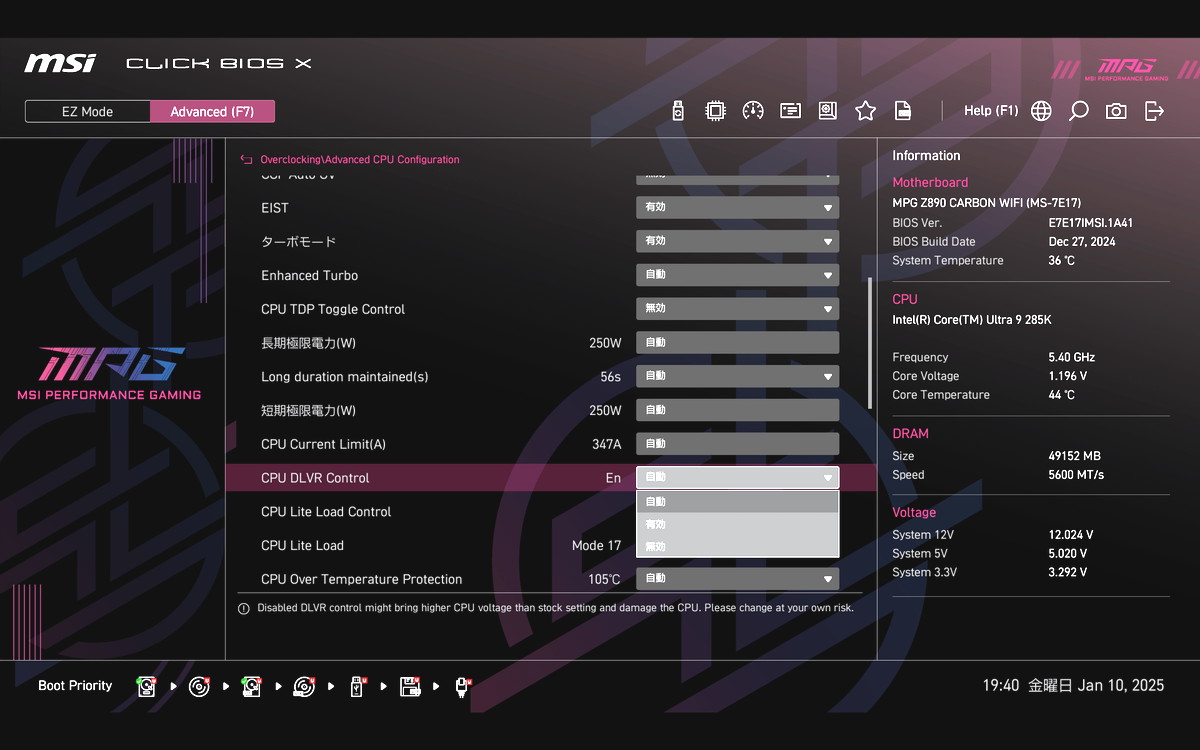
Task: Select the USB stick boot device
Action: (356, 686)
